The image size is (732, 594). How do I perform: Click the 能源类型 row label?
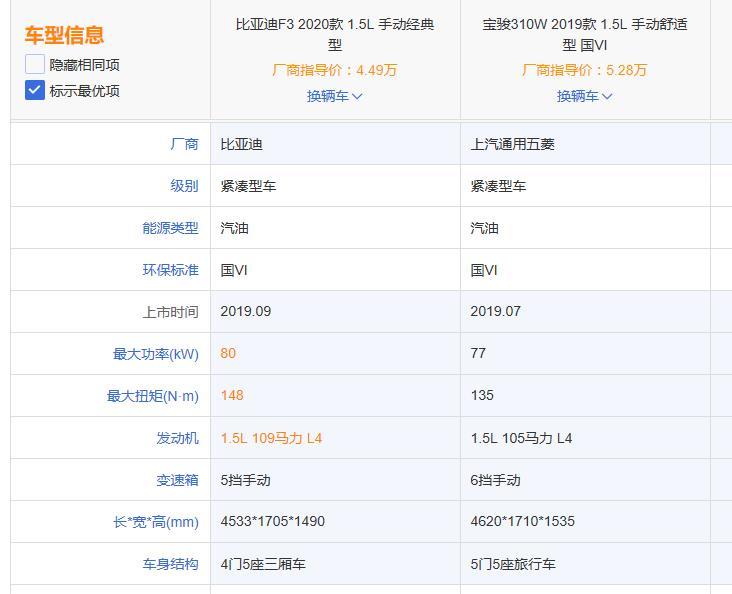point(170,228)
